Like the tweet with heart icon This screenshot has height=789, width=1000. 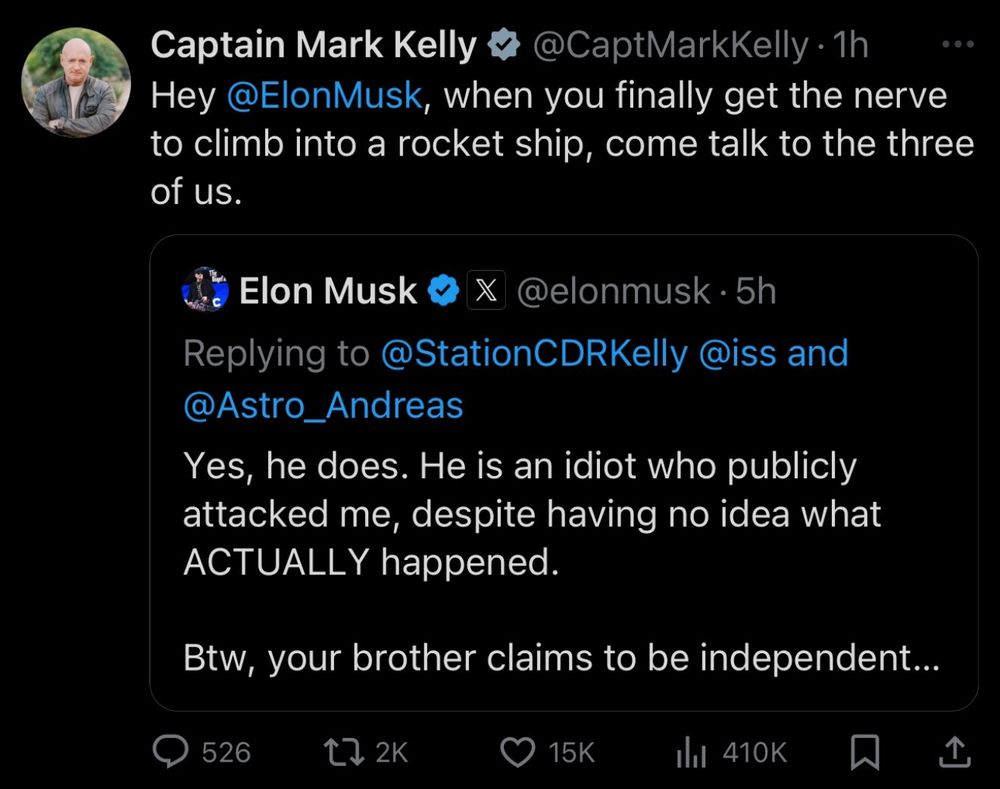click(516, 751)
